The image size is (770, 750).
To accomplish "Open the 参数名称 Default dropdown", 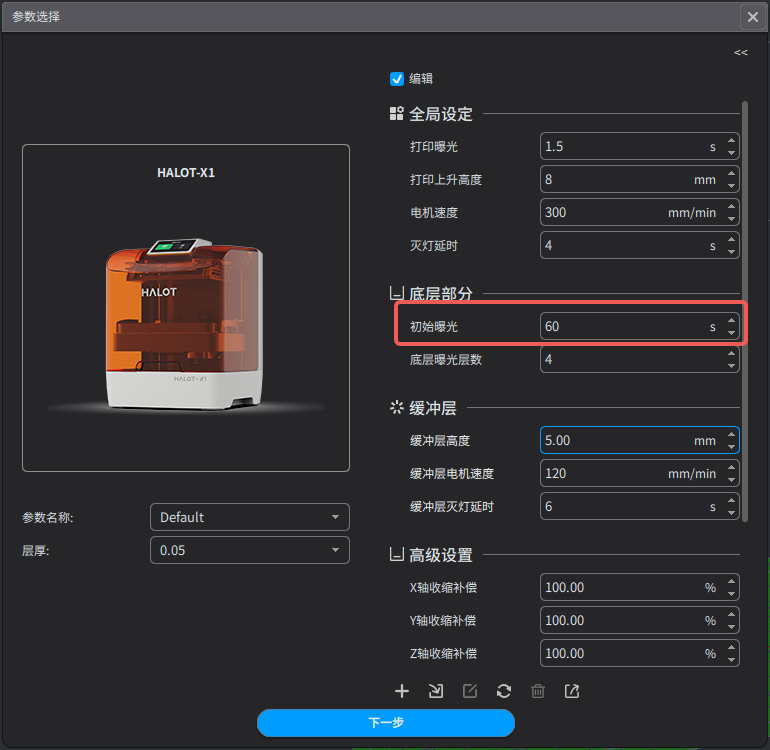I will point(249,517).
